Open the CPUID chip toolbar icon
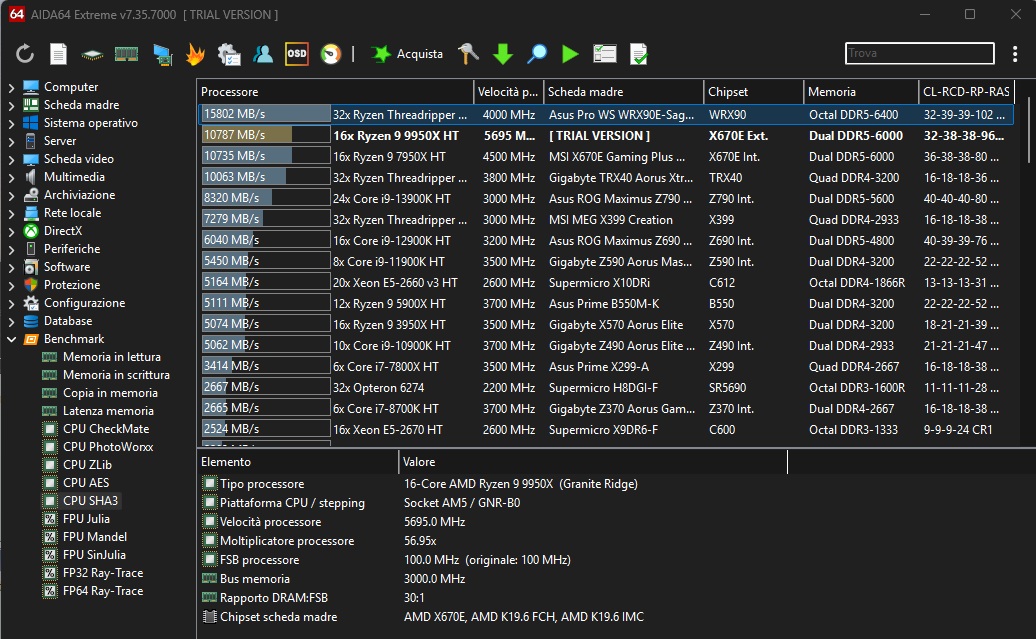This screenshot has height=639, width=1036. click(92, 55)
